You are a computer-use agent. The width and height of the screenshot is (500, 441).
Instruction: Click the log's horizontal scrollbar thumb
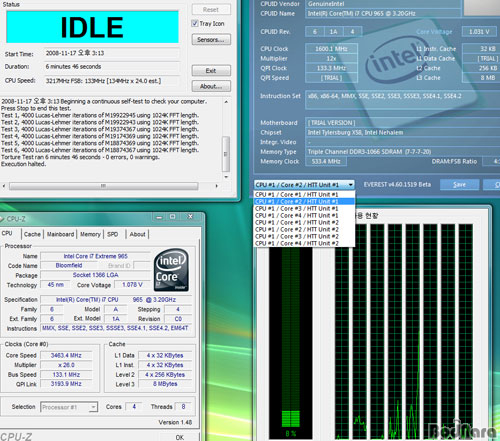104,186
